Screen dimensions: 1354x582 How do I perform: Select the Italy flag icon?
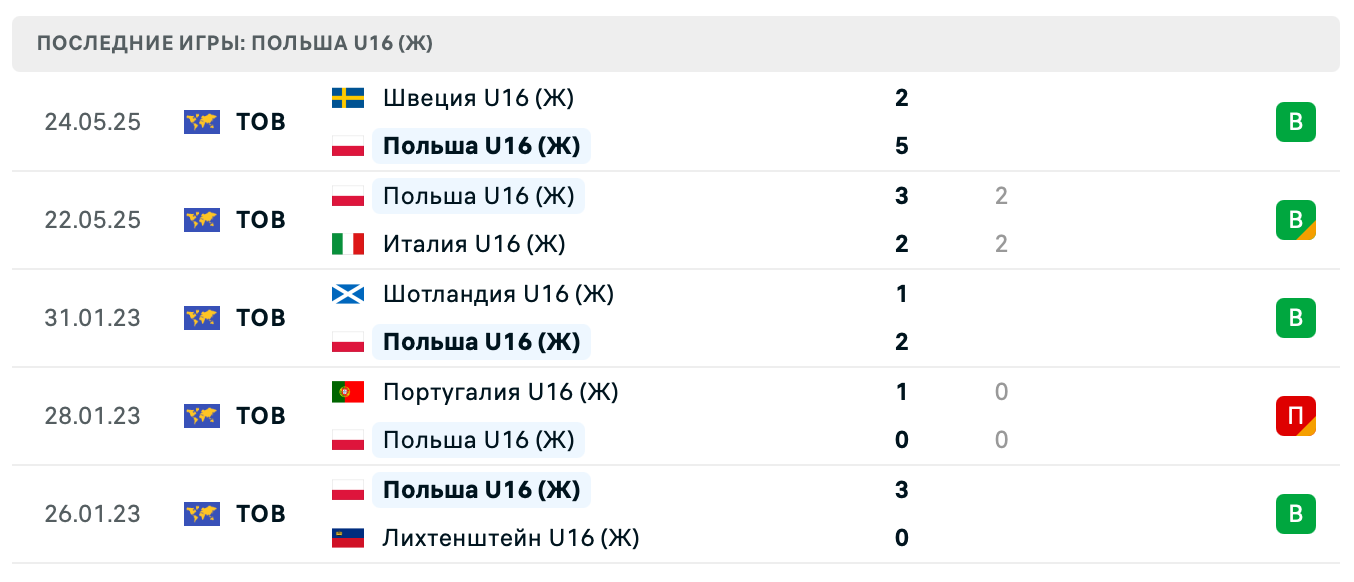click(347, 244)
